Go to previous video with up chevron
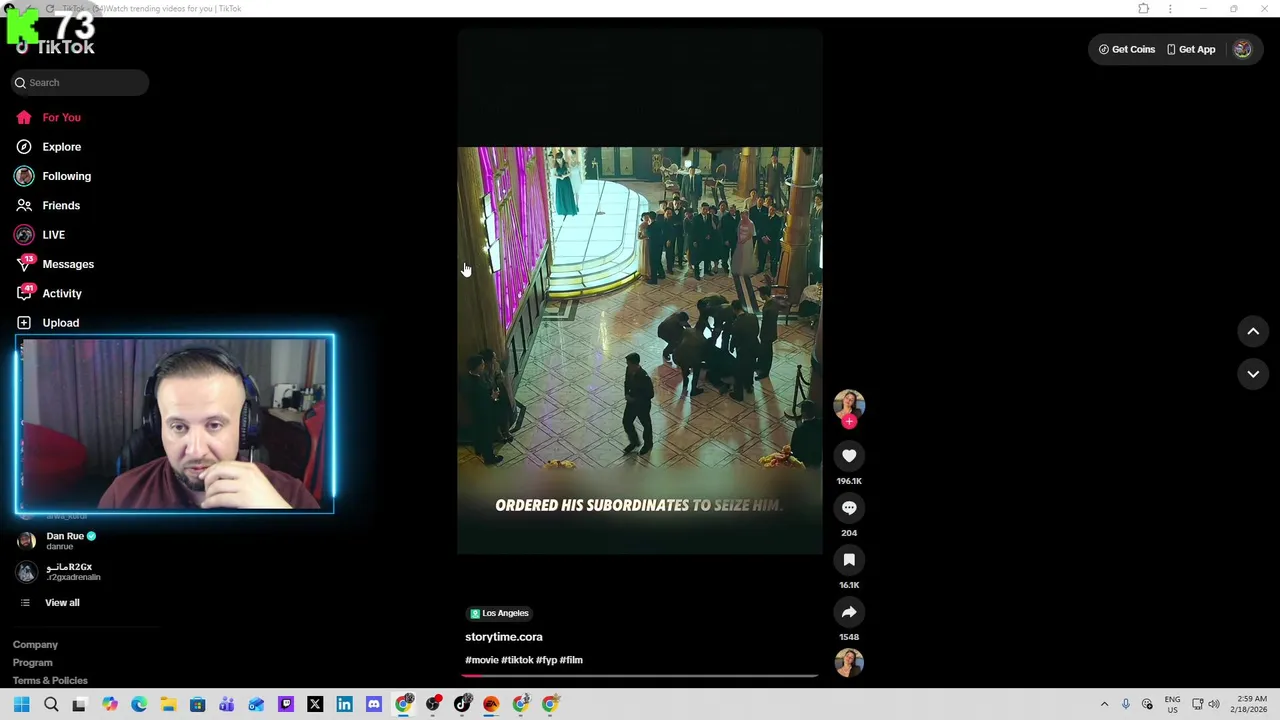 tap(1253, 331)
